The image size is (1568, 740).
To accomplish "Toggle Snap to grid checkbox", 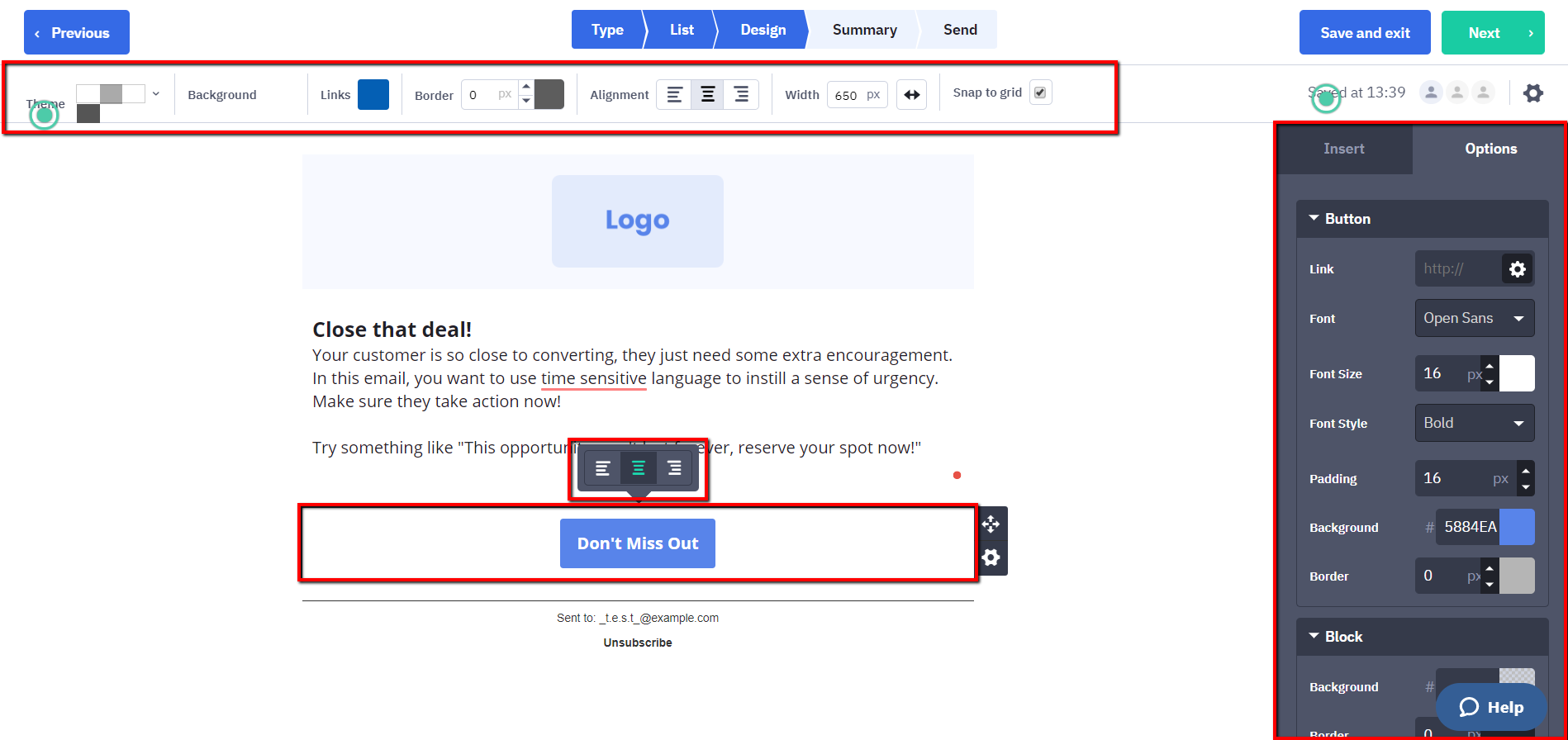I will point(1040,92).
